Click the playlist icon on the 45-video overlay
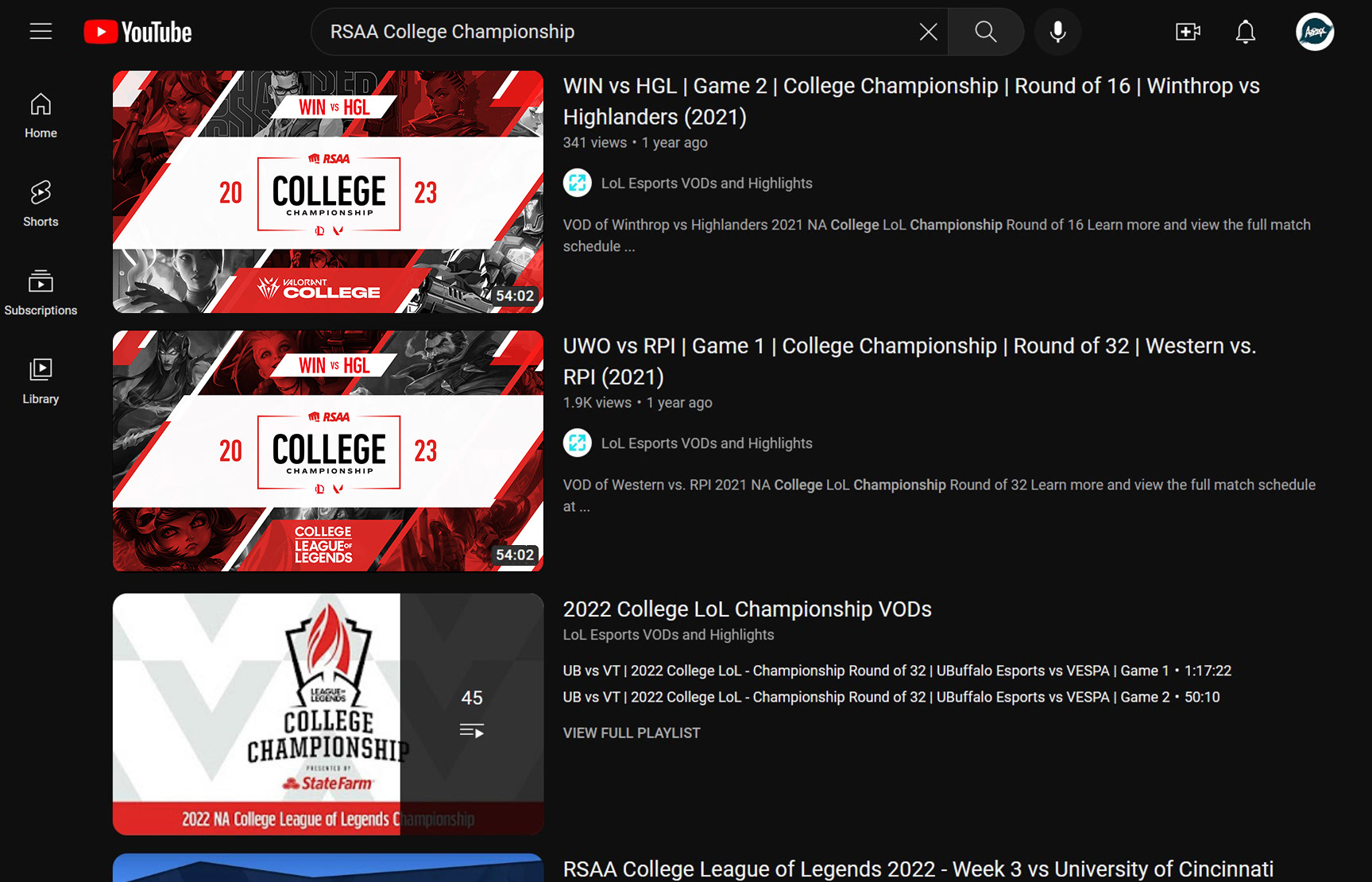 point(472,731)
